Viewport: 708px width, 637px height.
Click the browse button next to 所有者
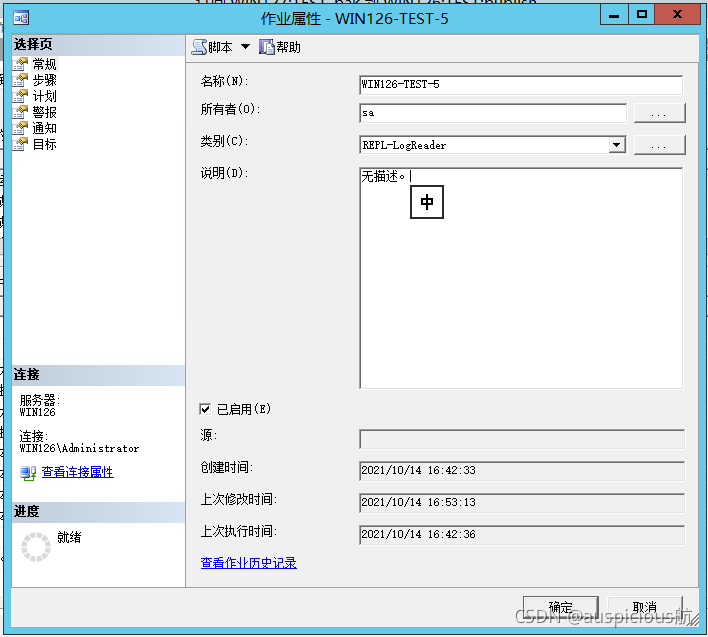[x=659, y=113]
